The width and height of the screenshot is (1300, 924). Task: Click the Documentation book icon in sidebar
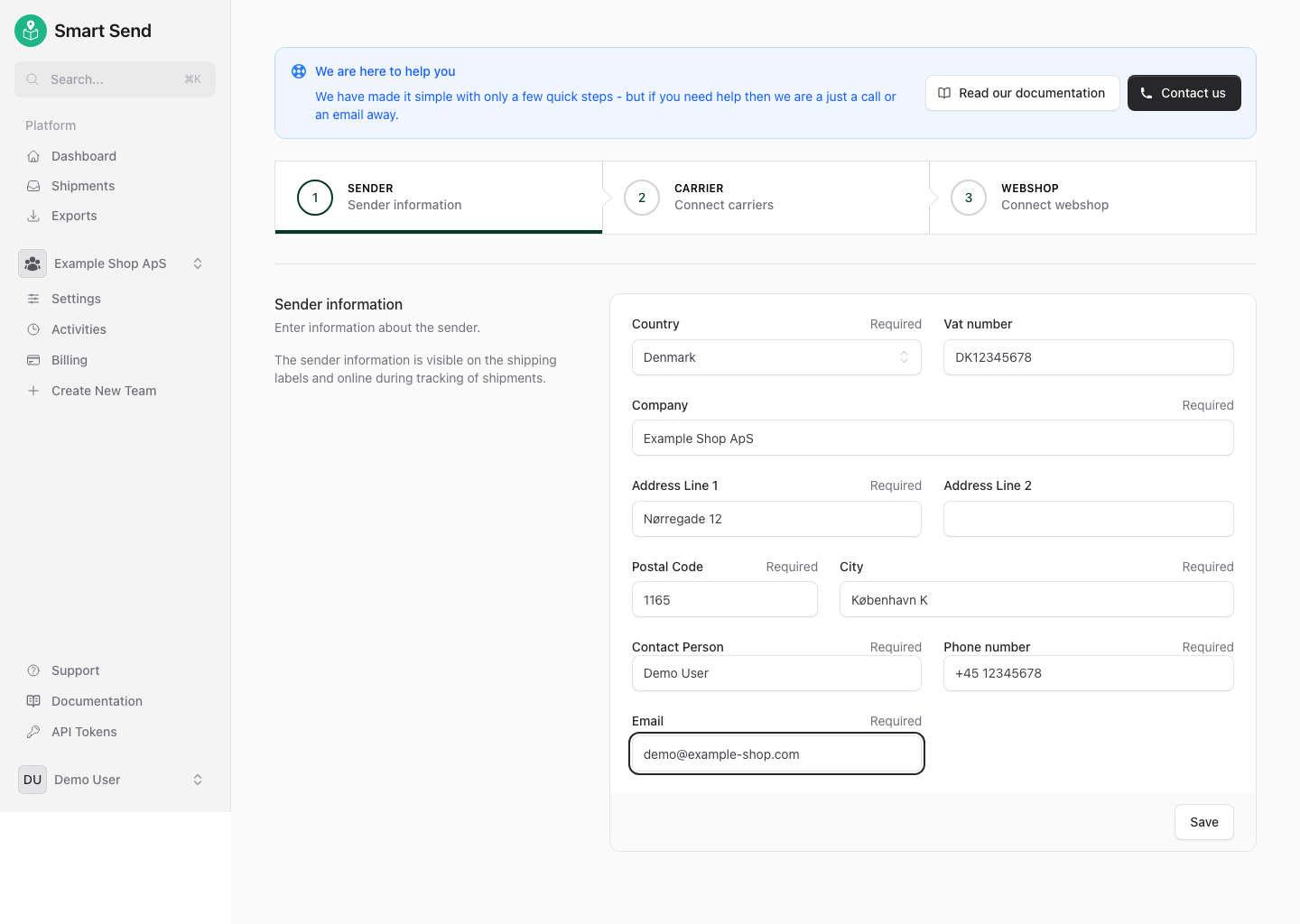[33, 701]
